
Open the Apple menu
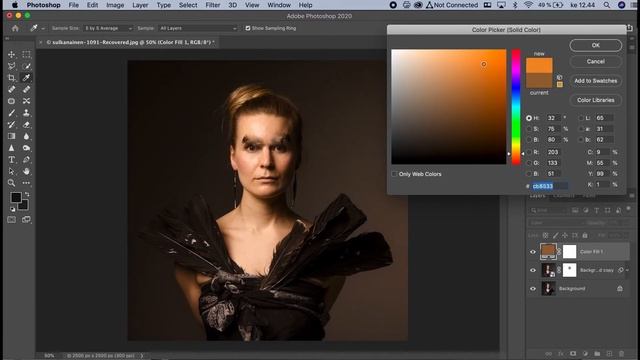pyautogui.click(x=15, y=5)
